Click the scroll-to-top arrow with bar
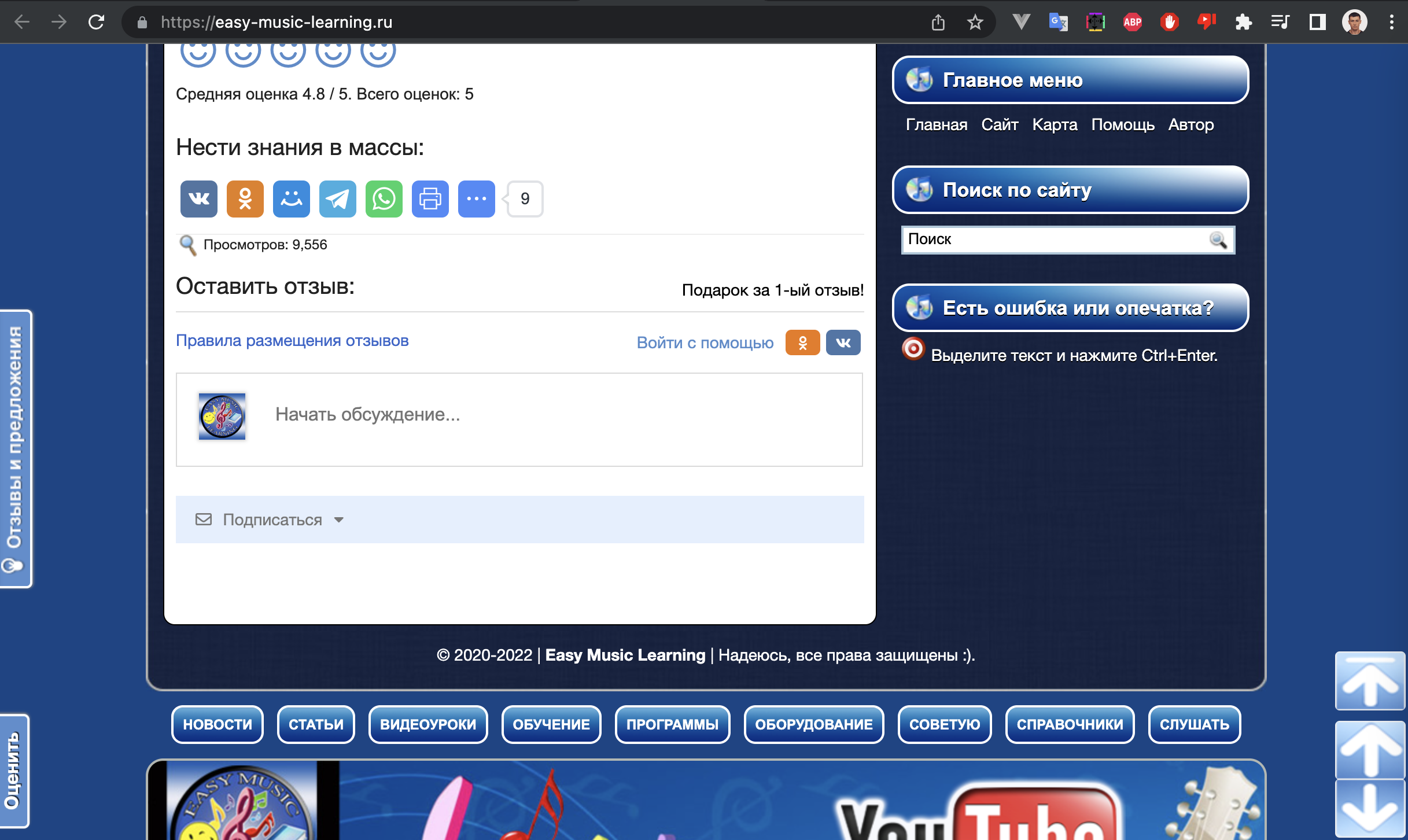1408x840 pixels. coord(1369,681)
